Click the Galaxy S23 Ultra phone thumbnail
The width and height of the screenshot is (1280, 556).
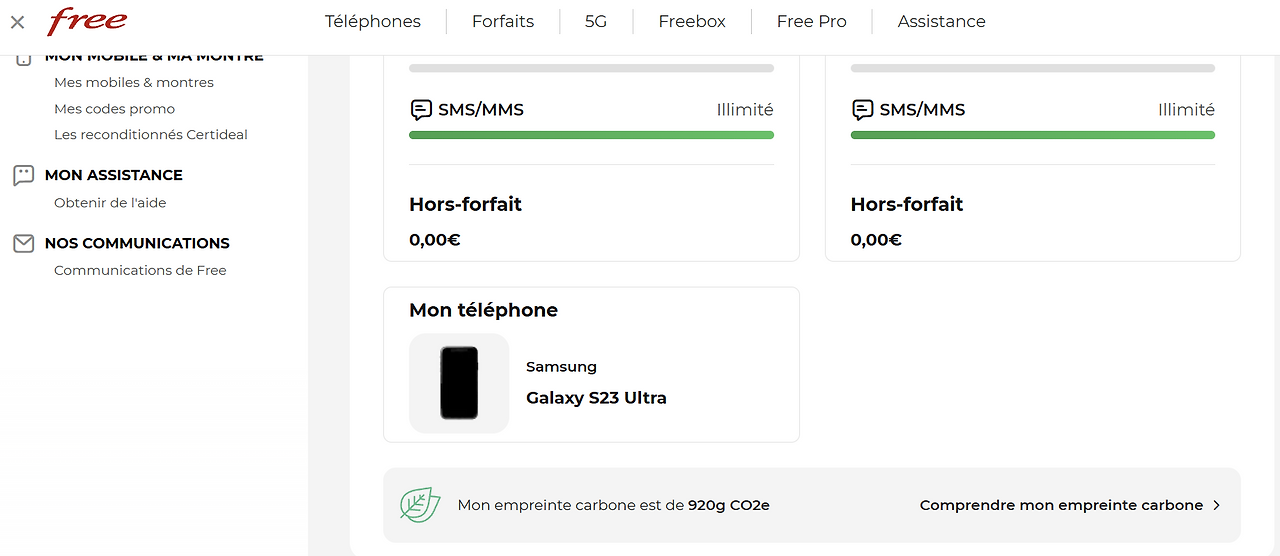[x=459, y=383]
